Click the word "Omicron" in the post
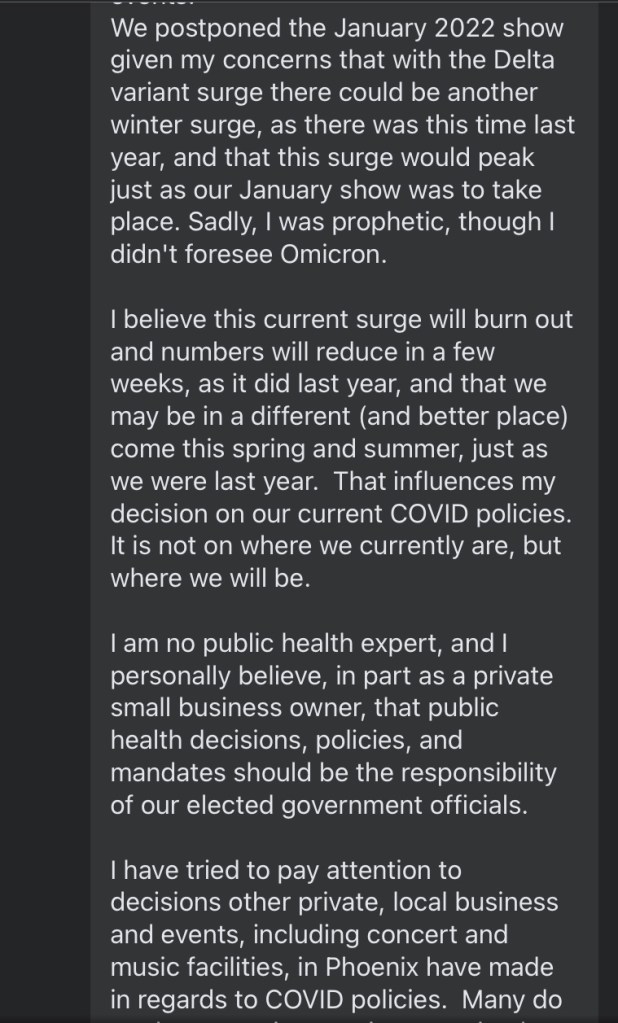Image resolution: width=618 pixels, height=1023 pixels. coord(335,255)
